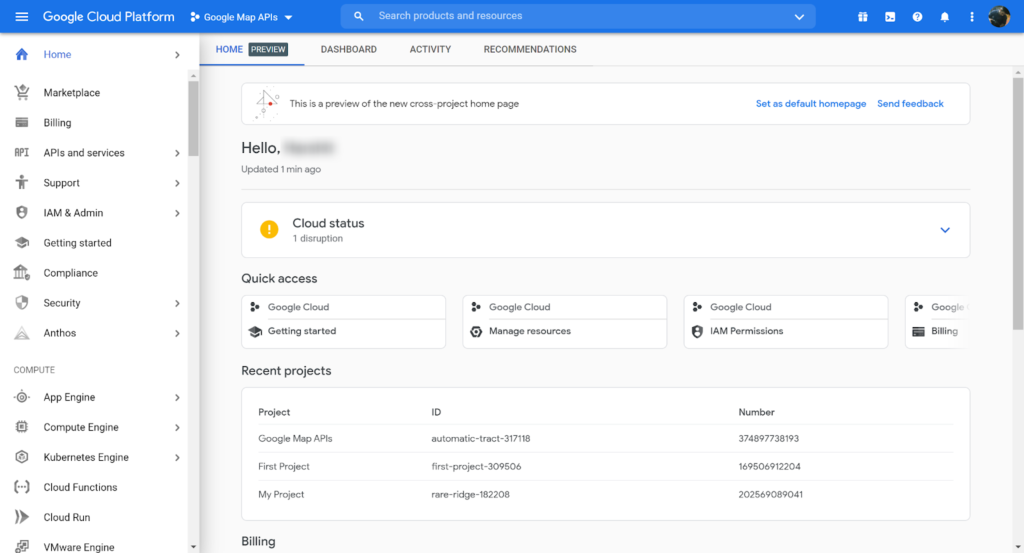Click the Google Cloud Platform logo text
The width and height of the screenshot is (1024, 553).
click(x=108, y=17)
